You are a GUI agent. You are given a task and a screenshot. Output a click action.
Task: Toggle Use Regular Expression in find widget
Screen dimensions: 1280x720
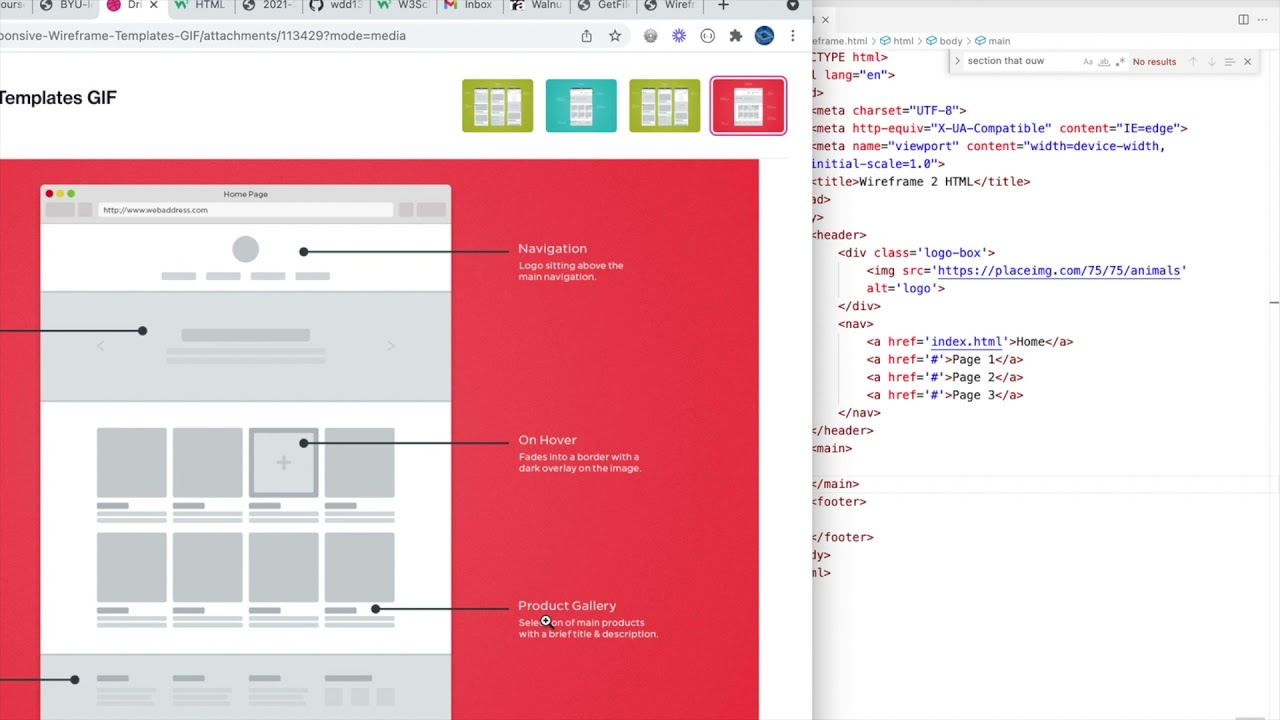pos(1120,62)
